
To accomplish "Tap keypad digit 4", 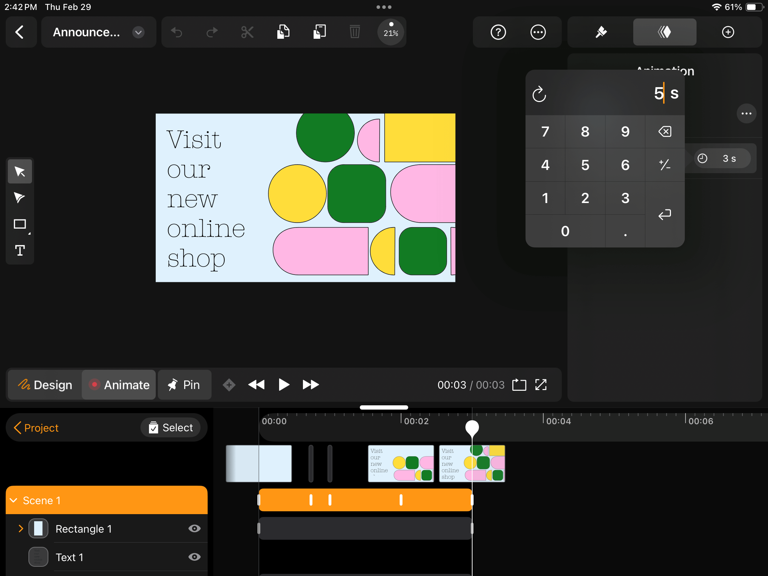I will pos(545,165).
